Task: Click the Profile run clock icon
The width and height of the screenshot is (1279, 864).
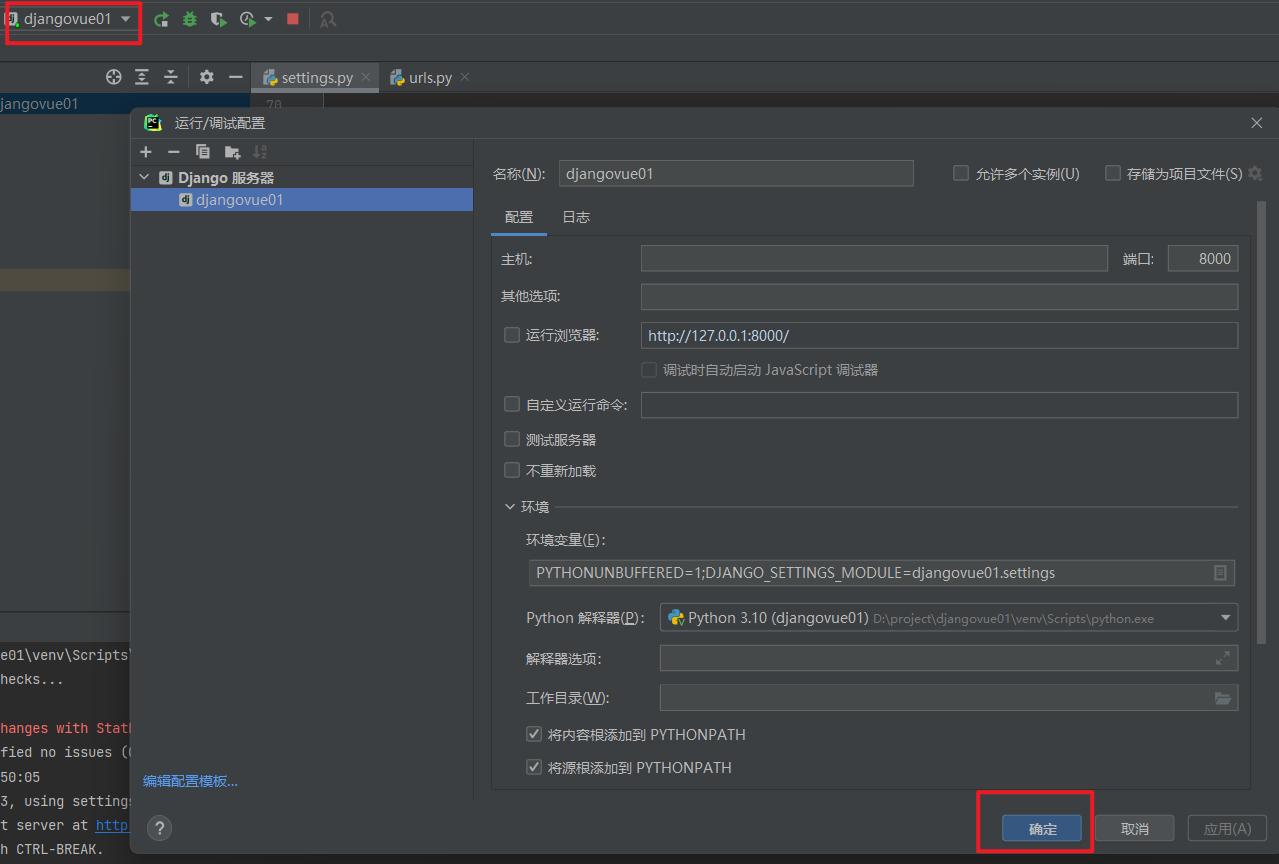Action: (248, 19)
